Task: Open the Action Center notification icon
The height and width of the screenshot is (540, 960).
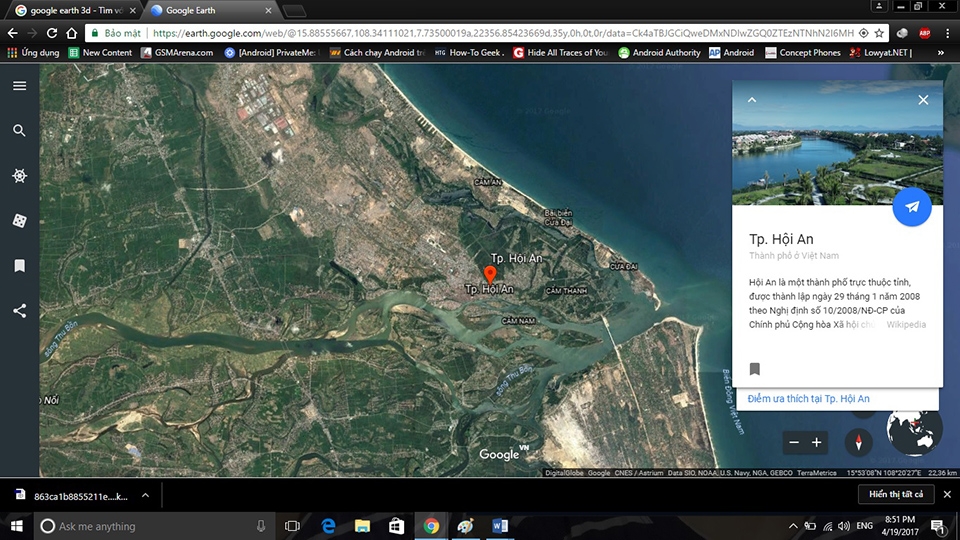Action: [937, 526]
